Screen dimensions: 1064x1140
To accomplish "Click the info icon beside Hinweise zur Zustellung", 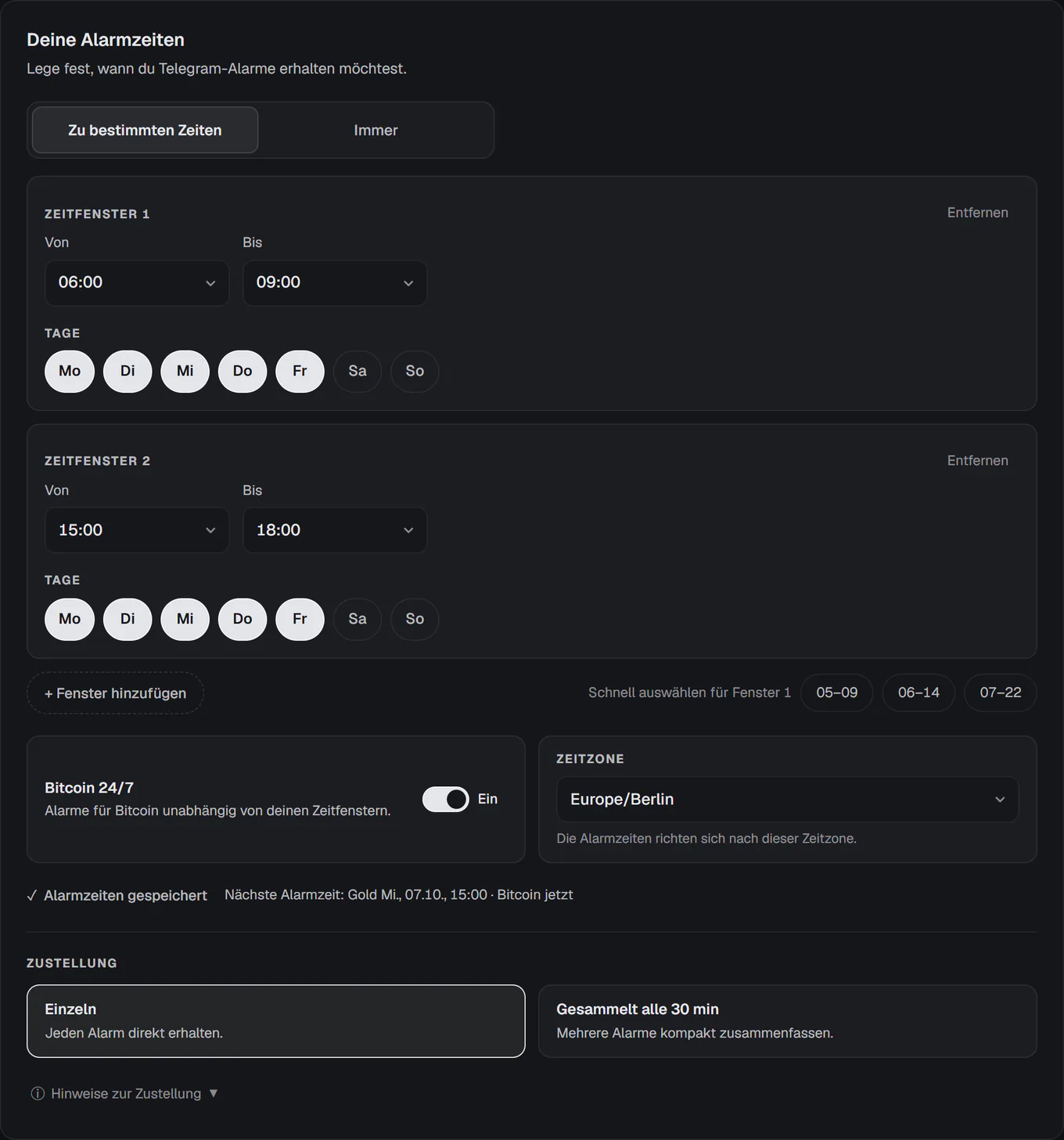I will pos(38,1093).
